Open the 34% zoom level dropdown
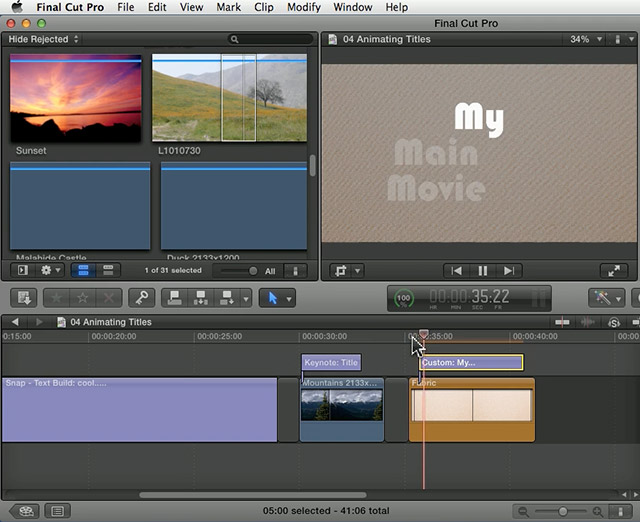The width and height of the screenshot is (640, 522). 586,39
